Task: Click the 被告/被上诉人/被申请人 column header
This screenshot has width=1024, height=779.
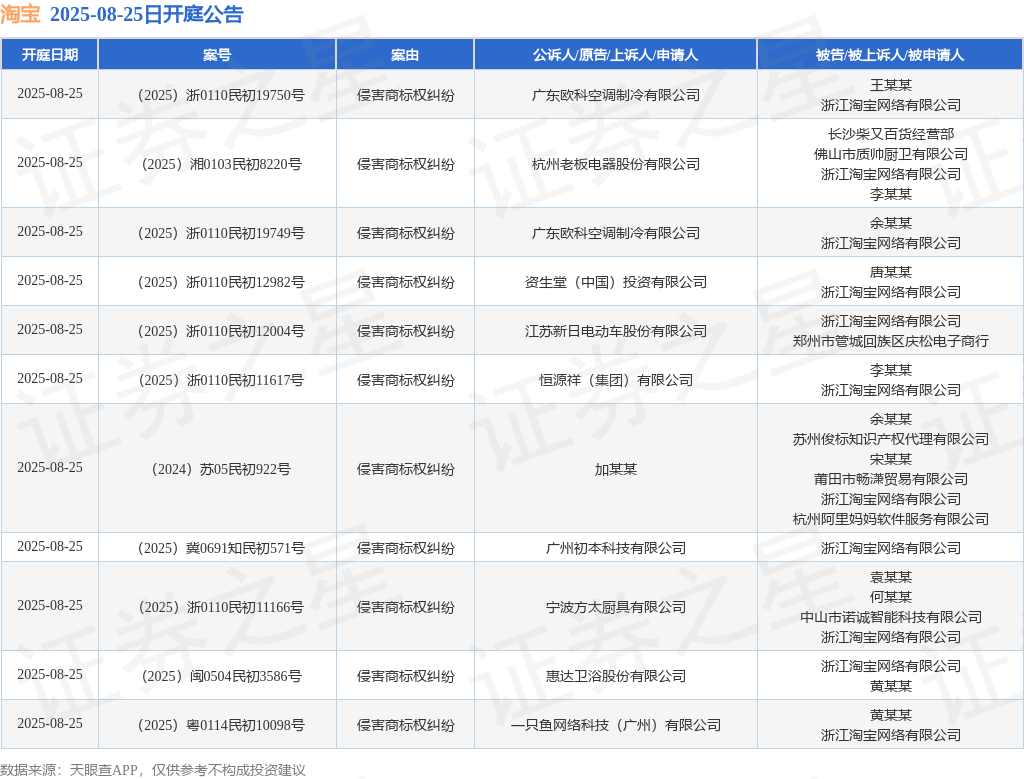Action: coord(890,55)
